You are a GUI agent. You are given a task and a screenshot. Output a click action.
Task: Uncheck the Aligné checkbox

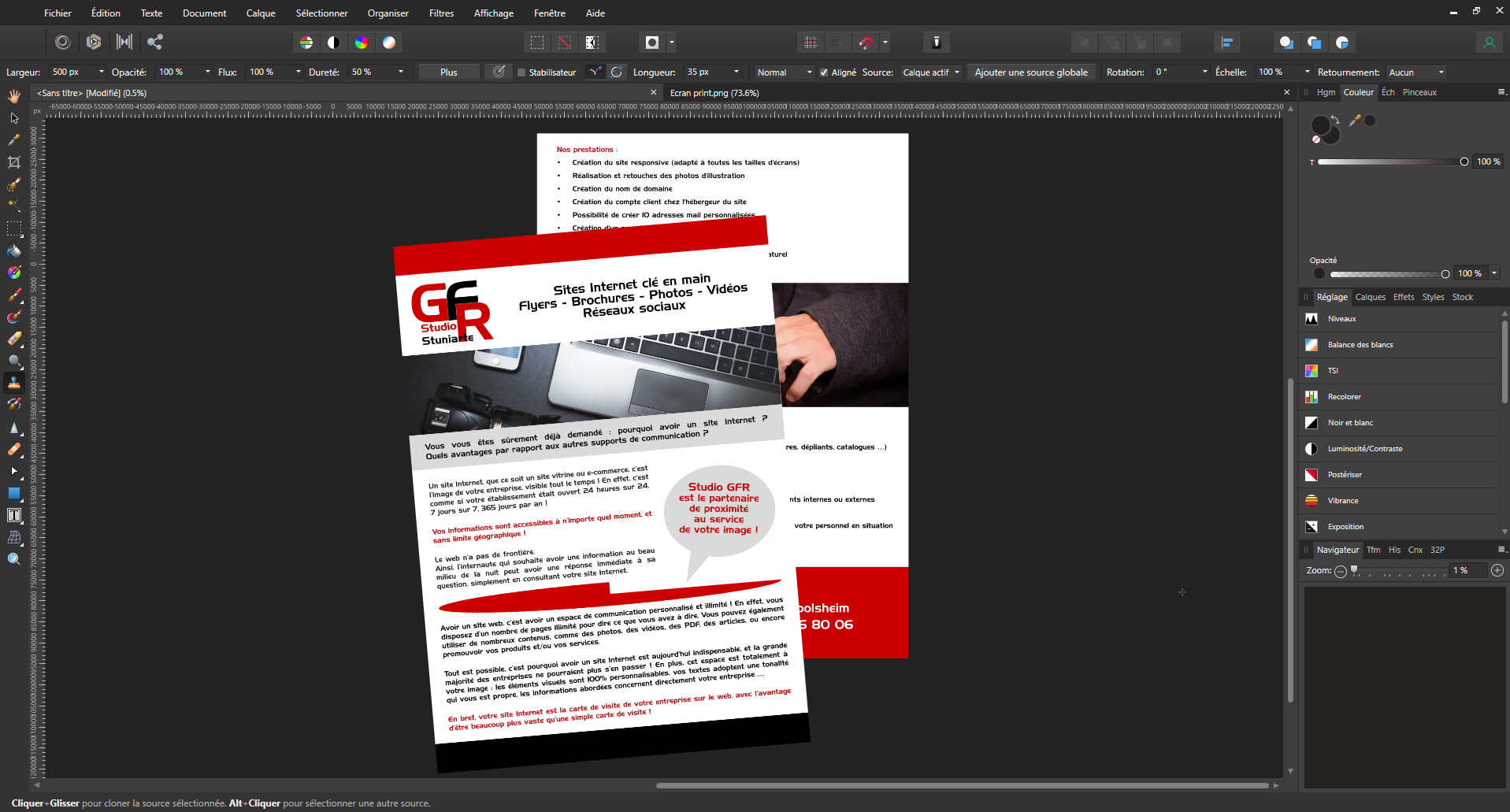tap(824, 72)
